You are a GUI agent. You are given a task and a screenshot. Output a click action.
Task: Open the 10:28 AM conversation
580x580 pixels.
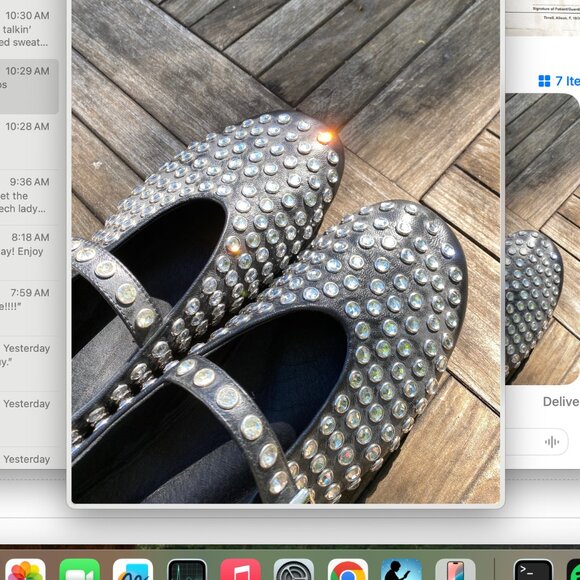click(29, 142)
